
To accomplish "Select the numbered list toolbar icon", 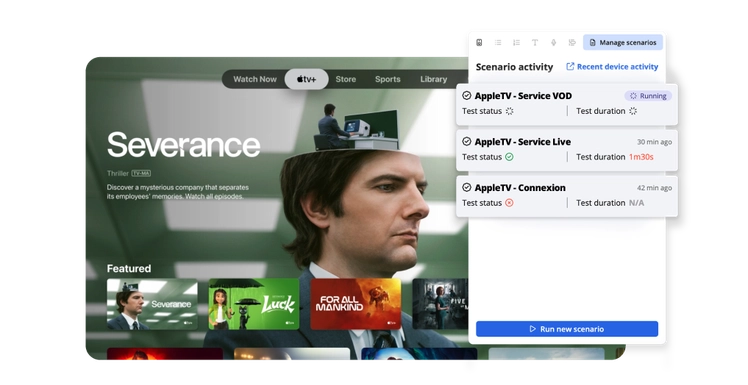I will coord(516,42).
